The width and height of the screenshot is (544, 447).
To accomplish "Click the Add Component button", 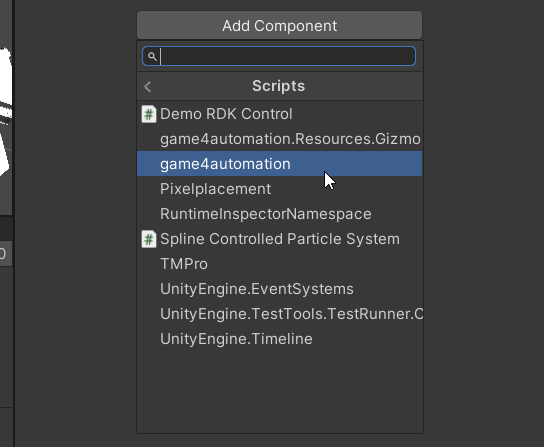I will pyautogui.click(x=279, y=25).
